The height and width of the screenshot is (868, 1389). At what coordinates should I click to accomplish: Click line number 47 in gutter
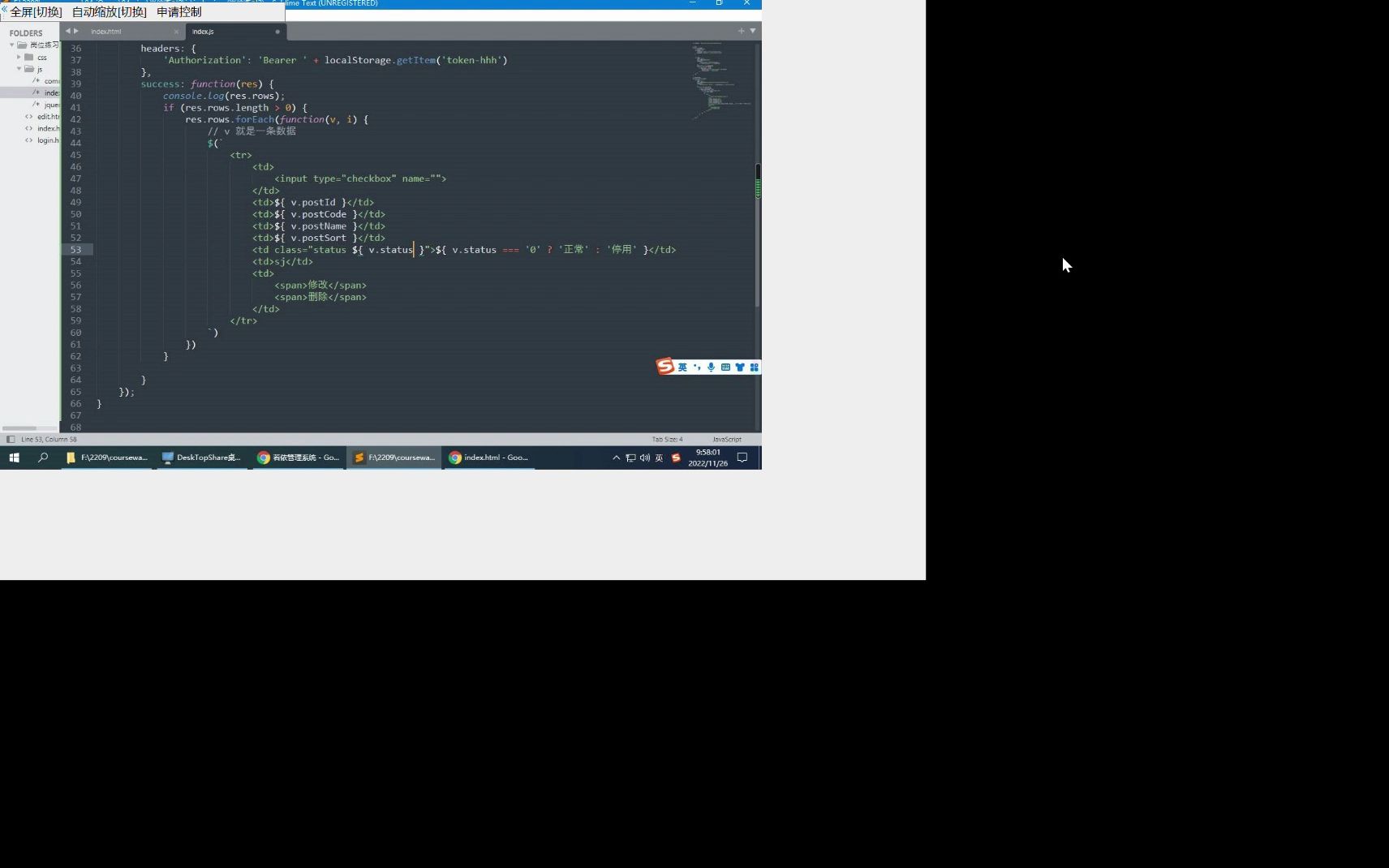(x=75, y=178)
